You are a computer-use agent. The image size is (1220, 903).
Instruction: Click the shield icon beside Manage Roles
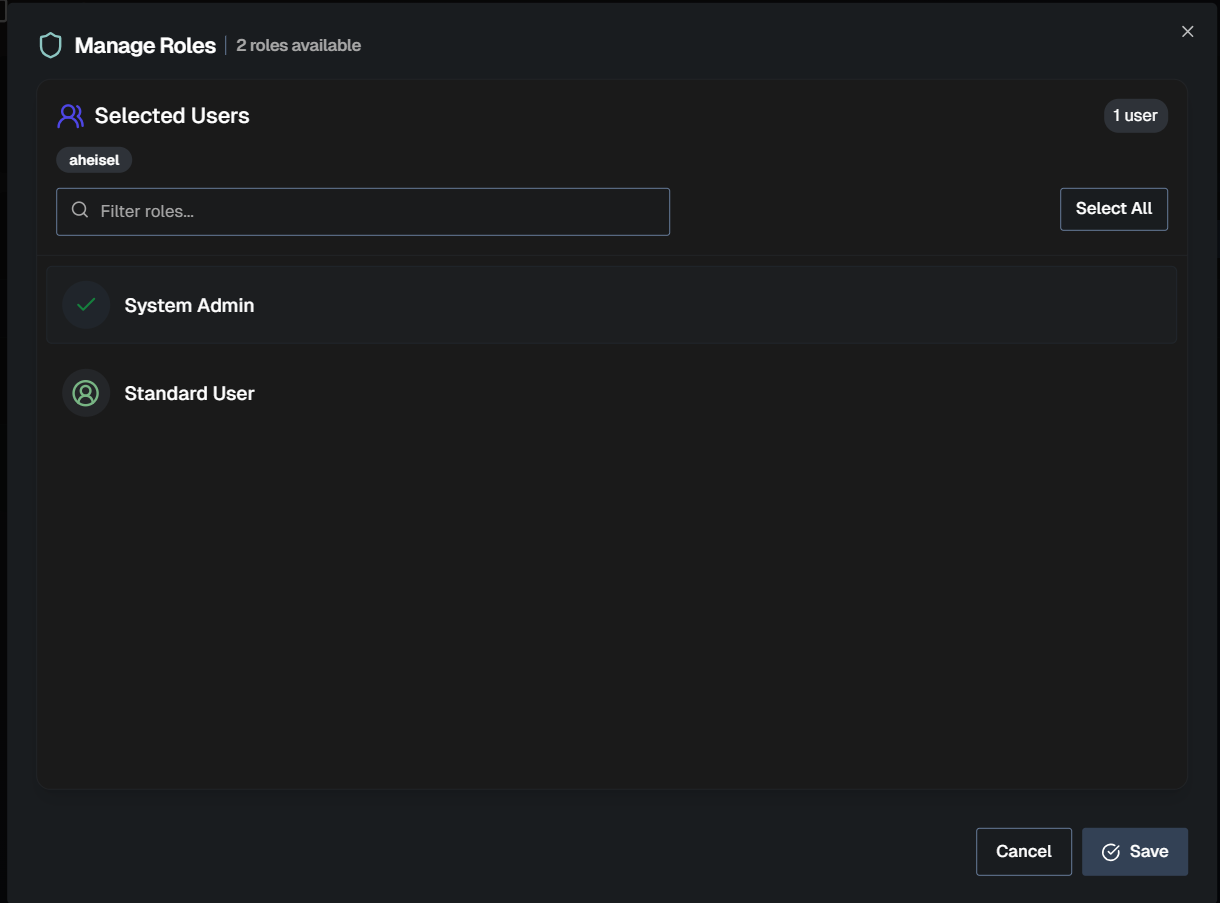tap(50, 45)
